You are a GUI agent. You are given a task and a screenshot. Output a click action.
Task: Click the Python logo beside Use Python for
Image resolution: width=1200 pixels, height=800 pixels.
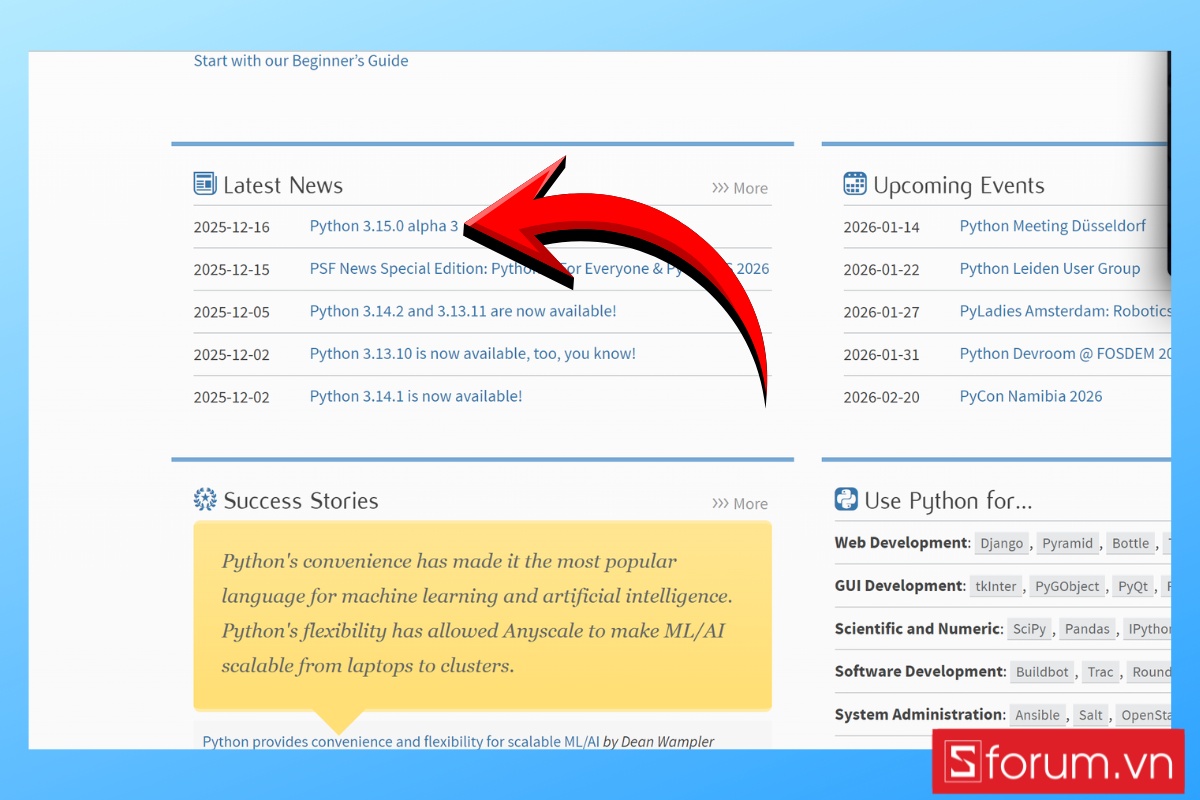846,499
